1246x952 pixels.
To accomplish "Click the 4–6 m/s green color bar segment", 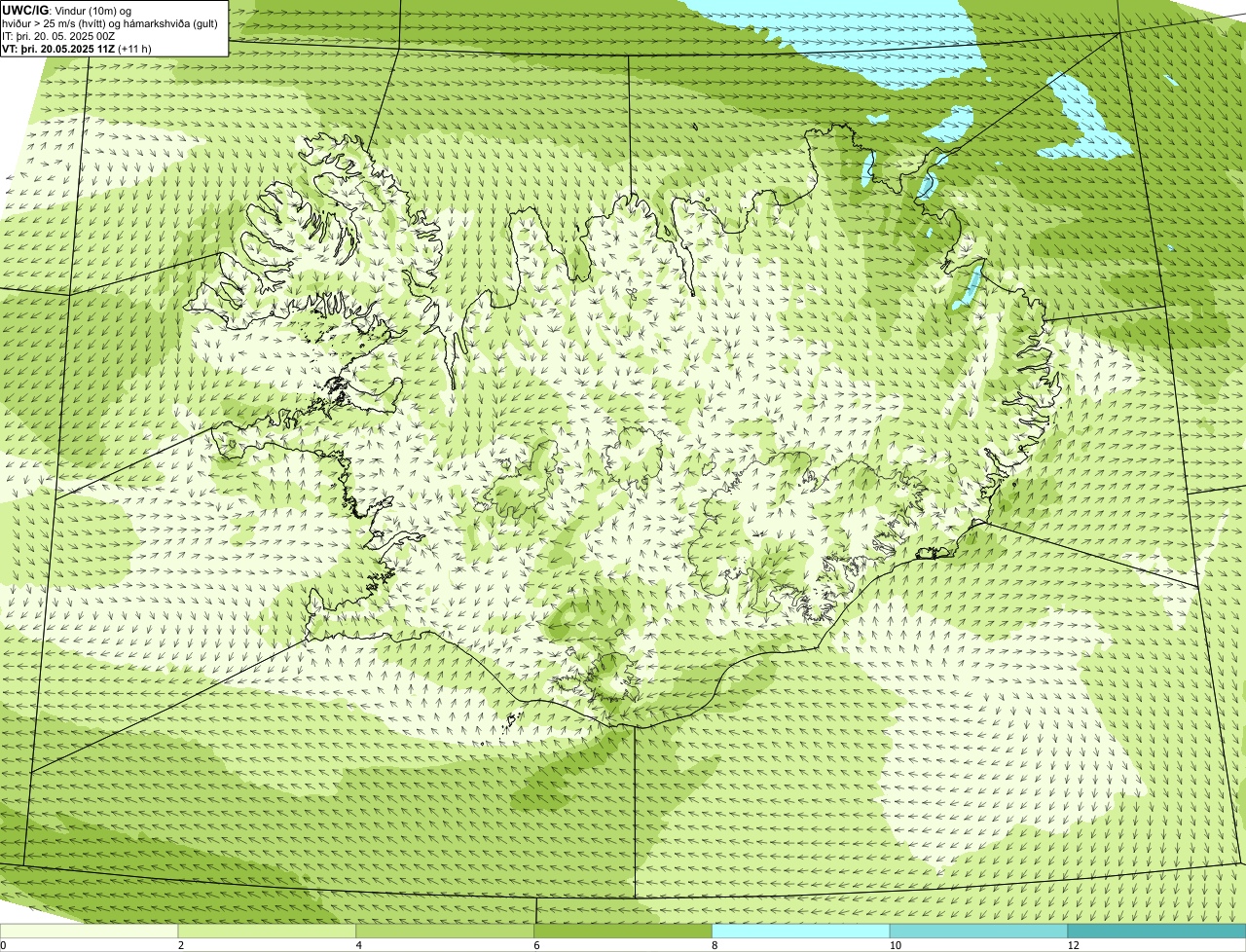I will point(446,931).
